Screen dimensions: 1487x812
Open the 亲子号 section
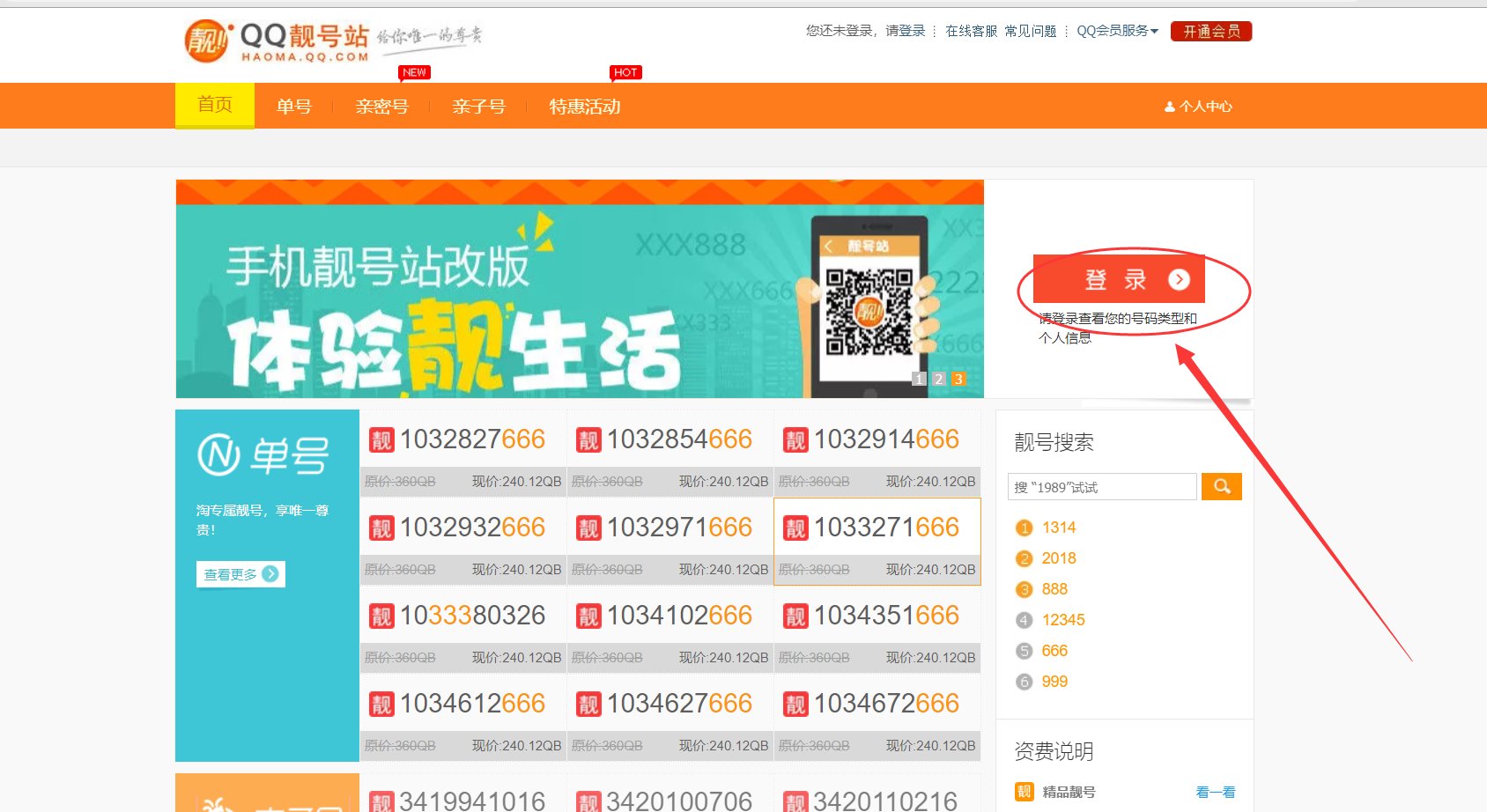pos(478,106)
